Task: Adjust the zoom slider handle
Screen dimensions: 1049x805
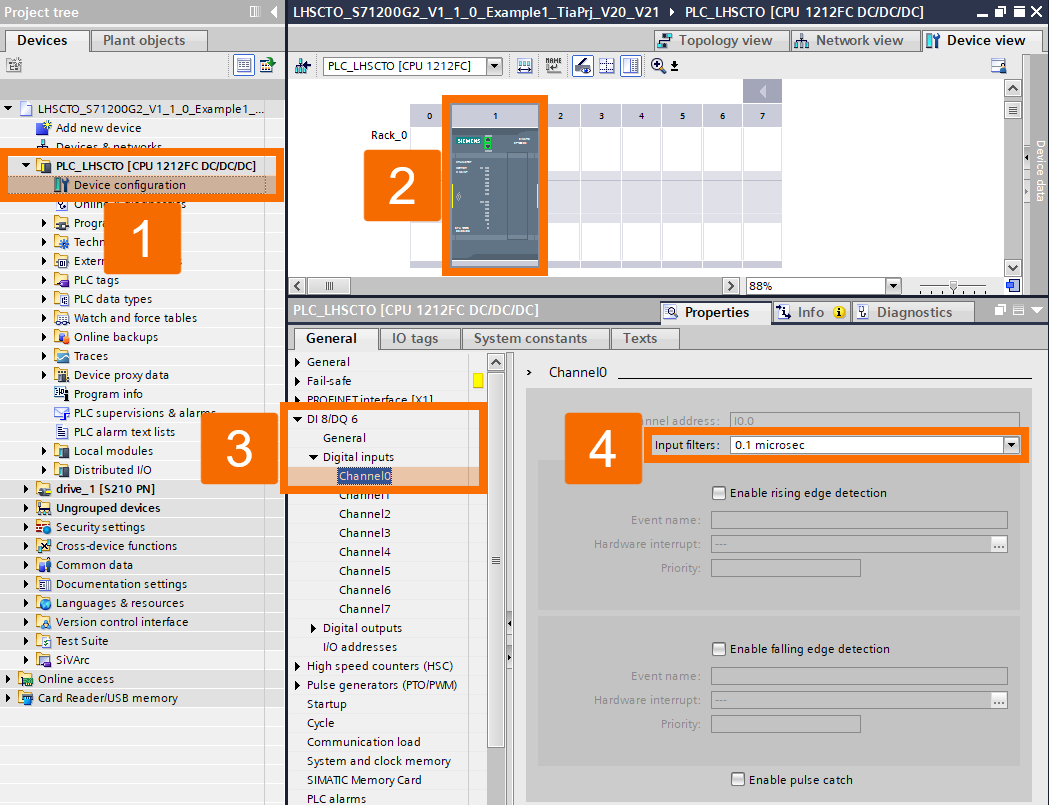Action: pyautogui.click(x=953, y=286)
